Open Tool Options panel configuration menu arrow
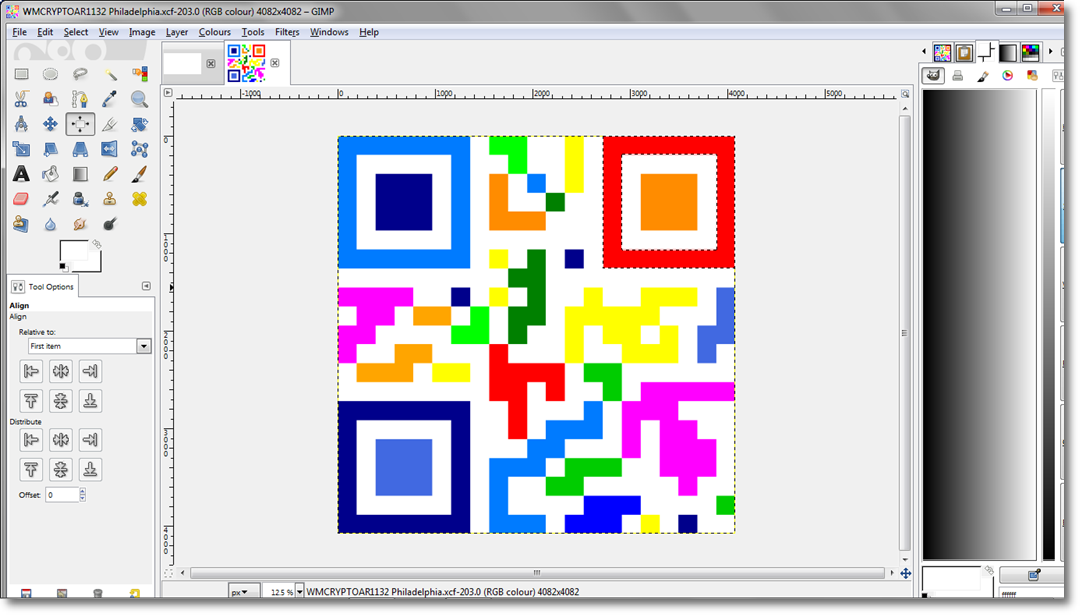 (146, 286)
